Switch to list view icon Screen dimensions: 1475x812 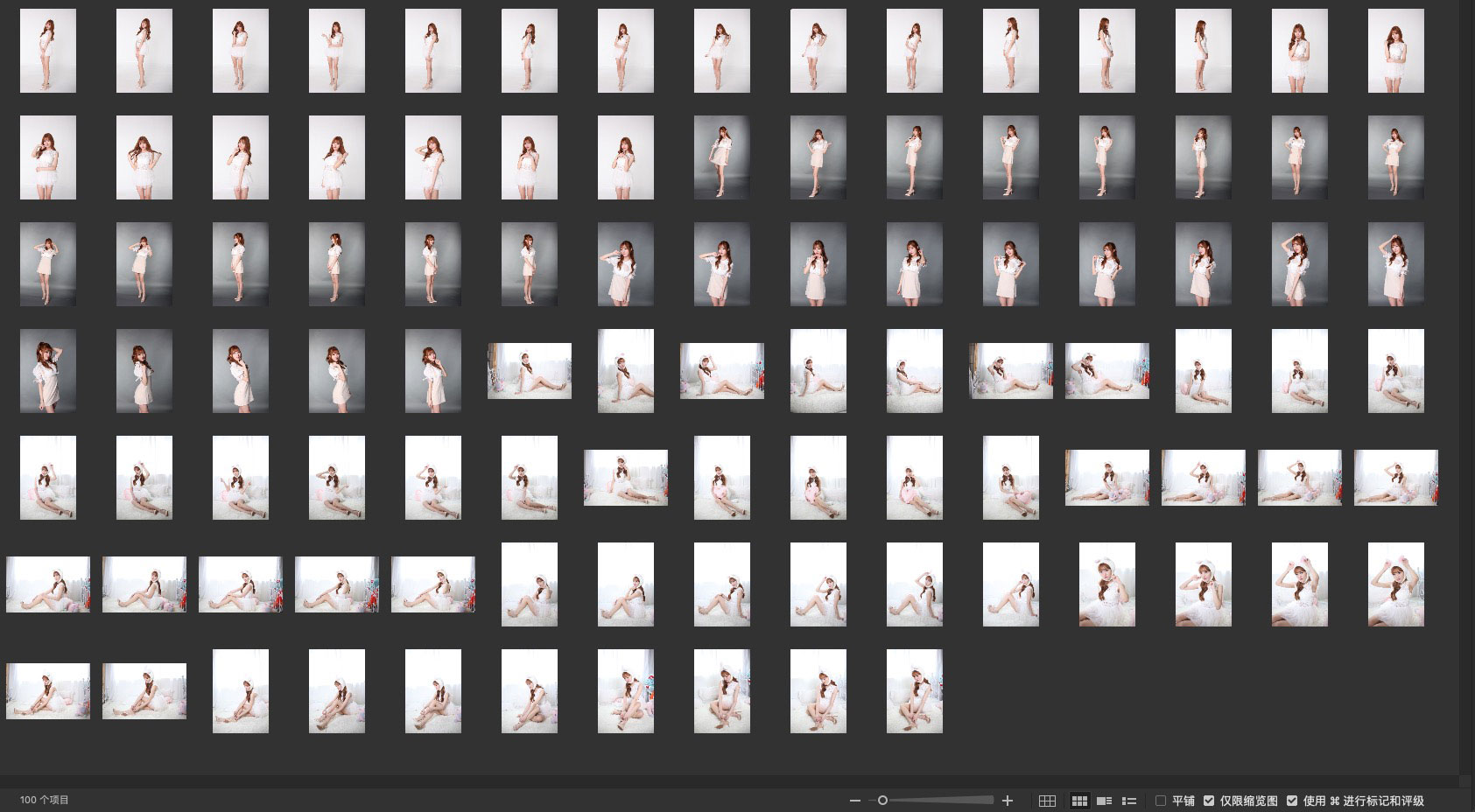point(1129,801)
